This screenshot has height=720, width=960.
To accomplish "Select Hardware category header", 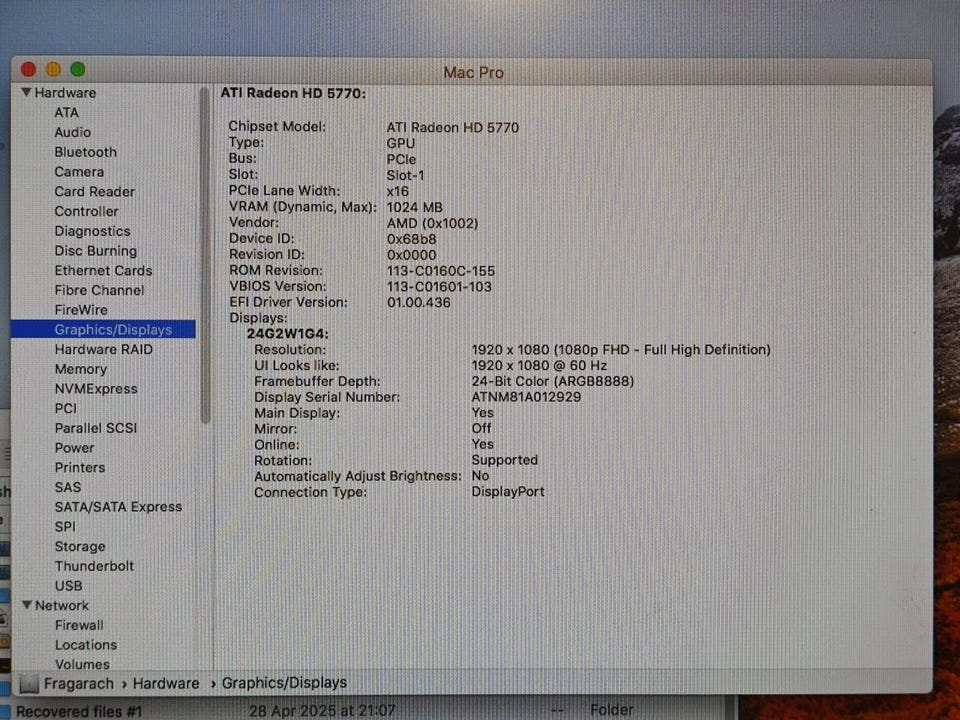I will 65,93.
